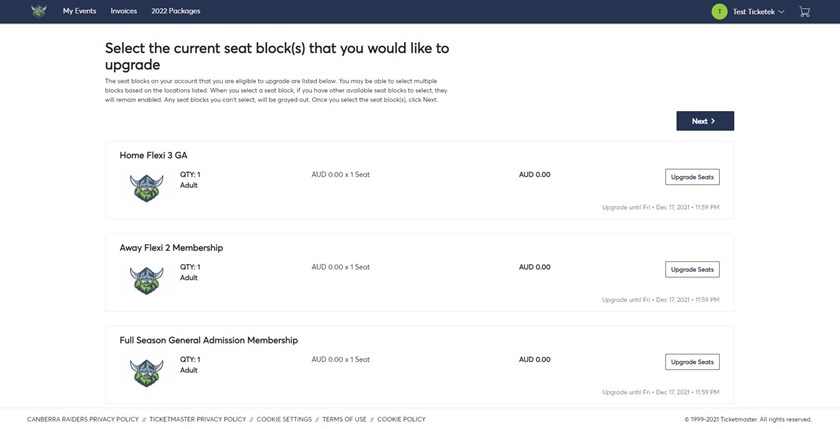Viewport: 840px width, 429px height.
Task: Click the Full Season General Admission logo
Action: 146,373
